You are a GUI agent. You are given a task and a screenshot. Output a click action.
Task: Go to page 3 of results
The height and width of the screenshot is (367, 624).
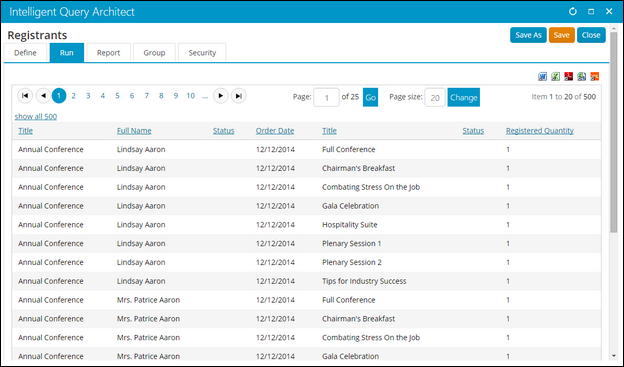pos(88,96)
